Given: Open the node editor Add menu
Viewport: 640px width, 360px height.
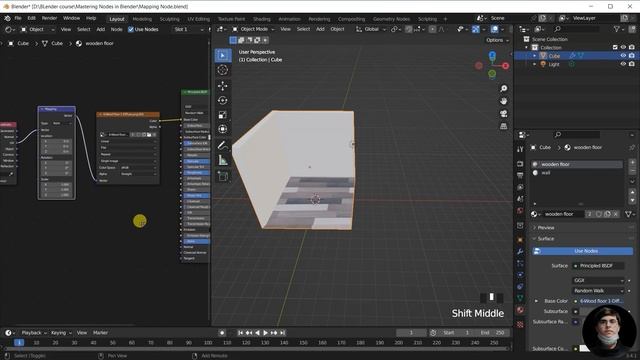Looking at the screenshot, I should [x=100, y=29].
